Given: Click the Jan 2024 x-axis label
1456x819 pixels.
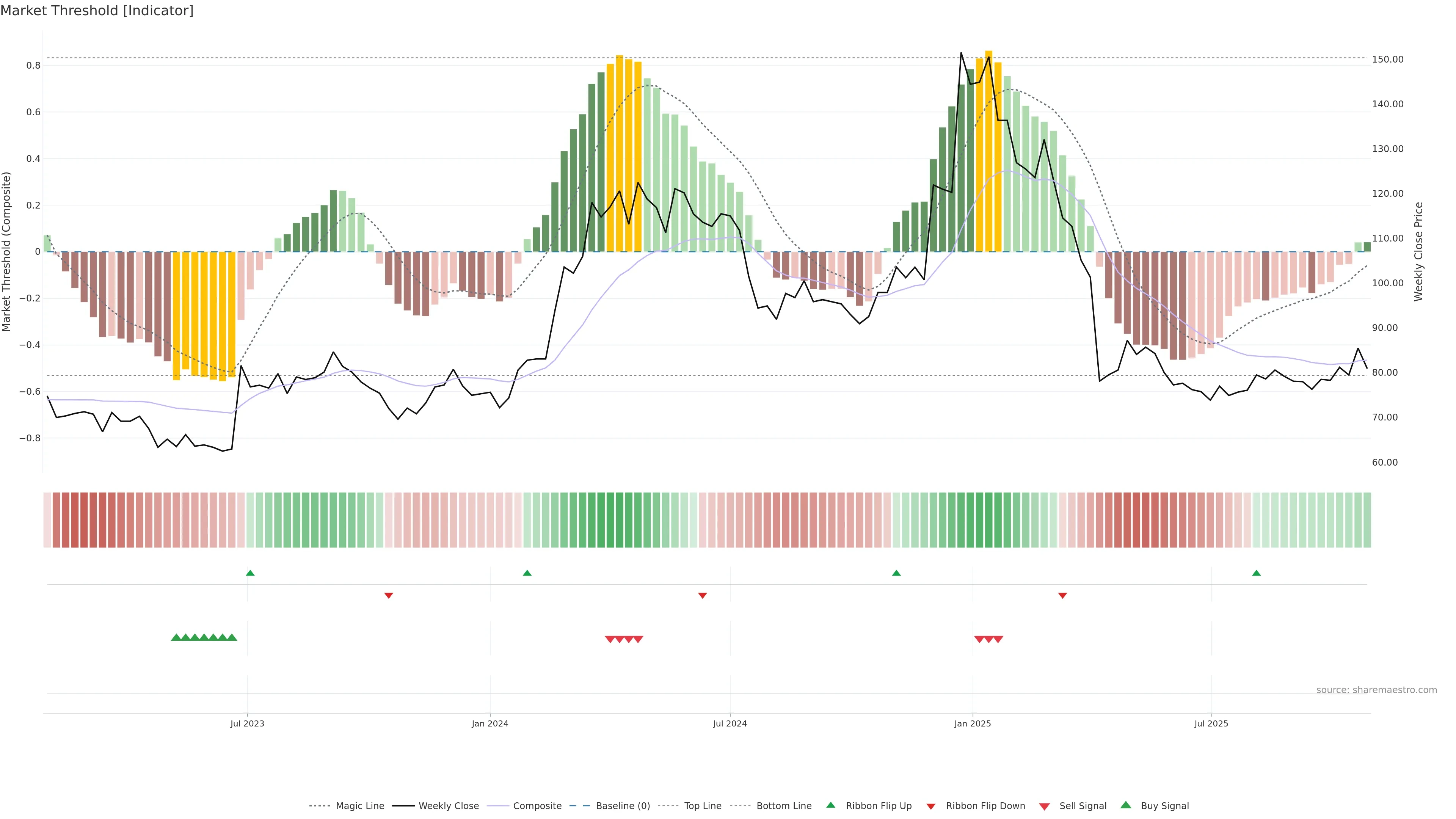Looking at the screenshot, I should [490, 723].
